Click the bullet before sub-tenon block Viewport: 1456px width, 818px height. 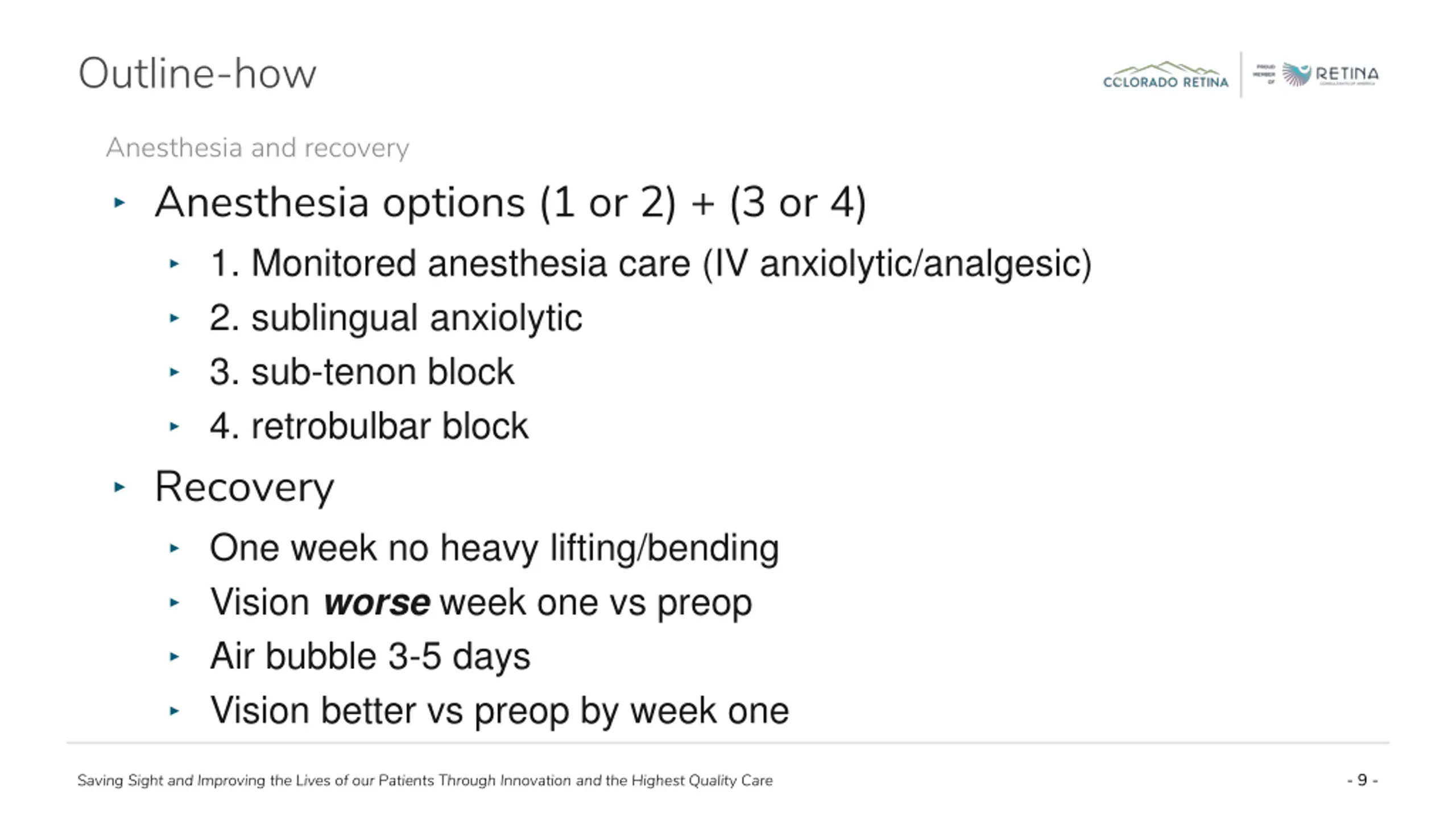(175, 372)
